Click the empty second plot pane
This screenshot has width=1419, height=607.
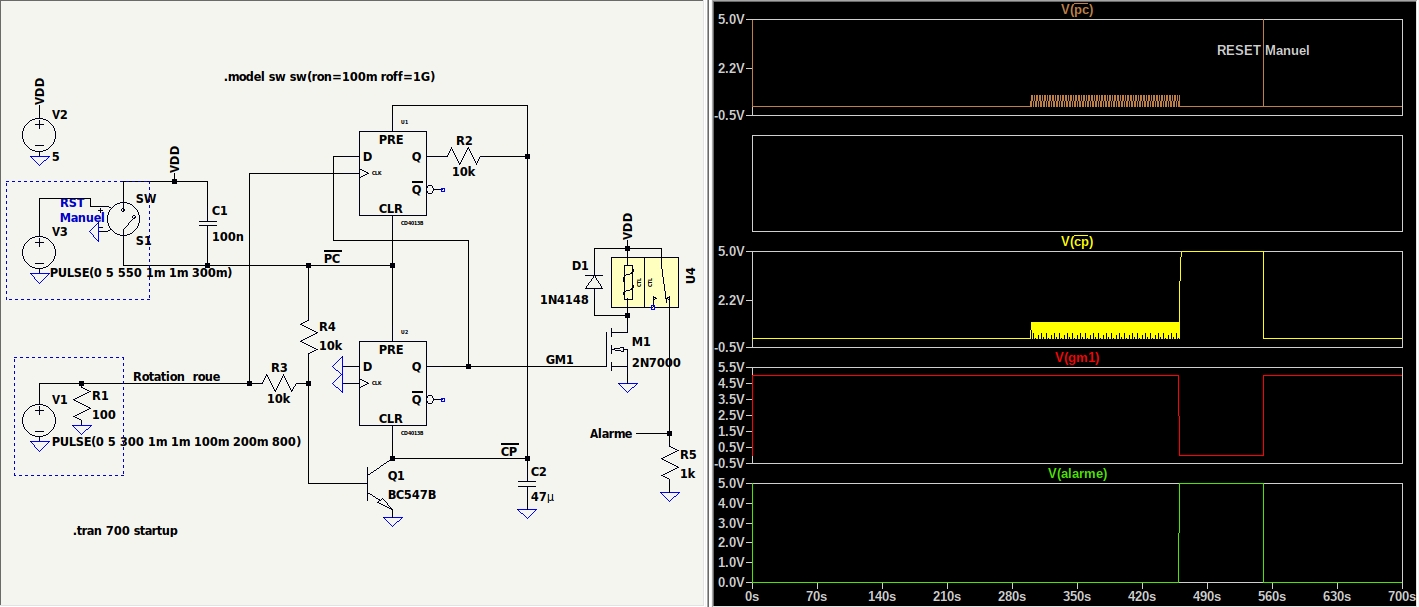(x=1076, y=182)
